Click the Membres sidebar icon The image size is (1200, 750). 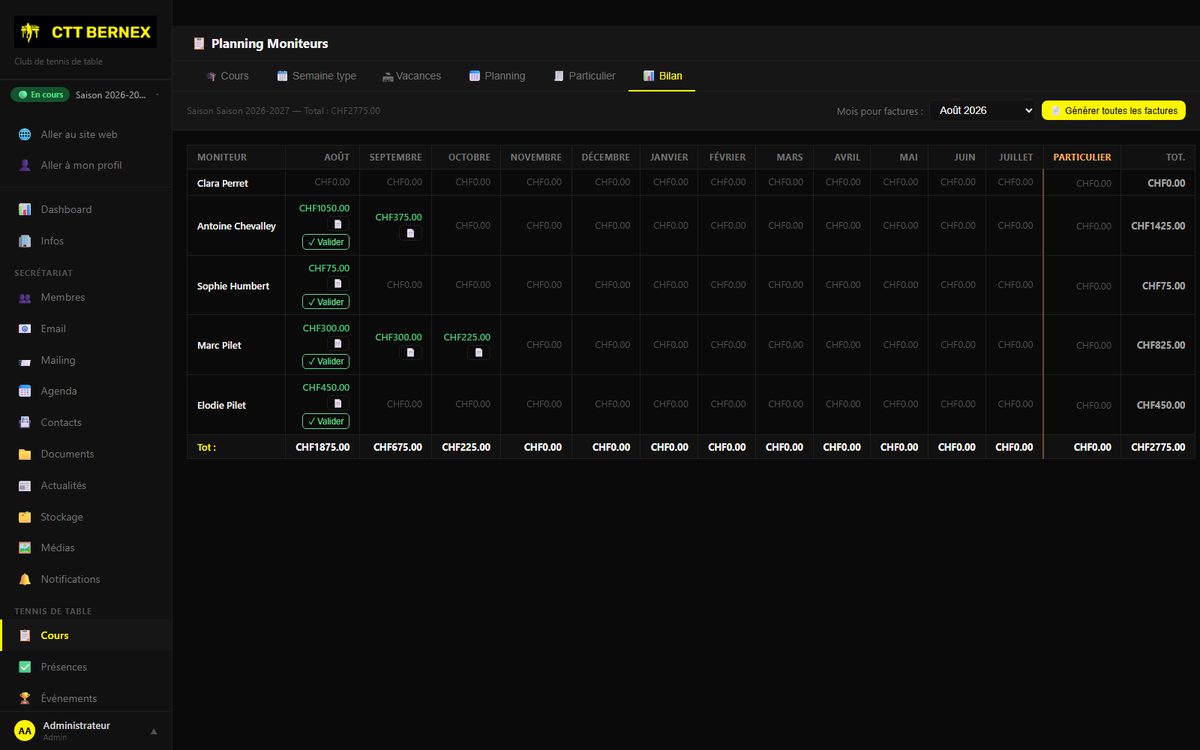pos(25,297)
